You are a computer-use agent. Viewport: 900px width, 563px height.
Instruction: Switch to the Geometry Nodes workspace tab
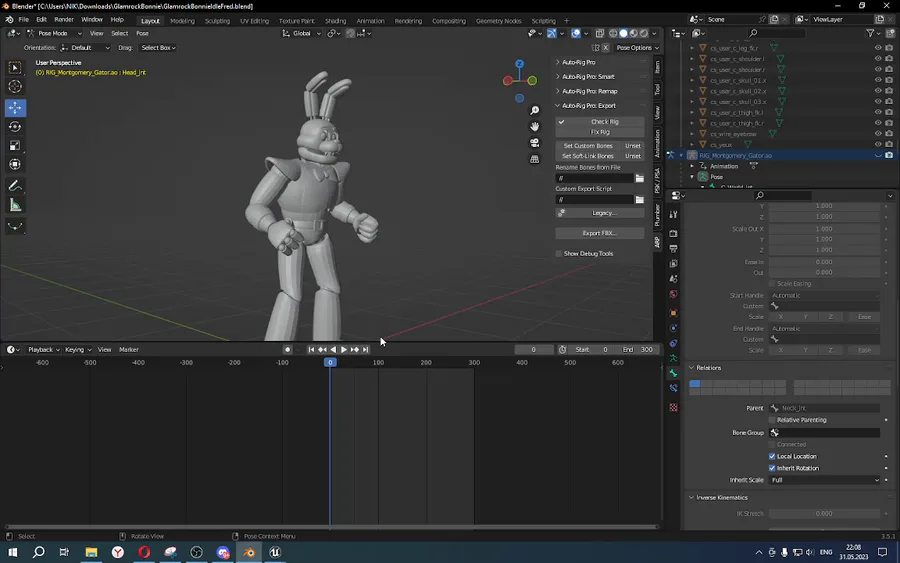point(498,21)
